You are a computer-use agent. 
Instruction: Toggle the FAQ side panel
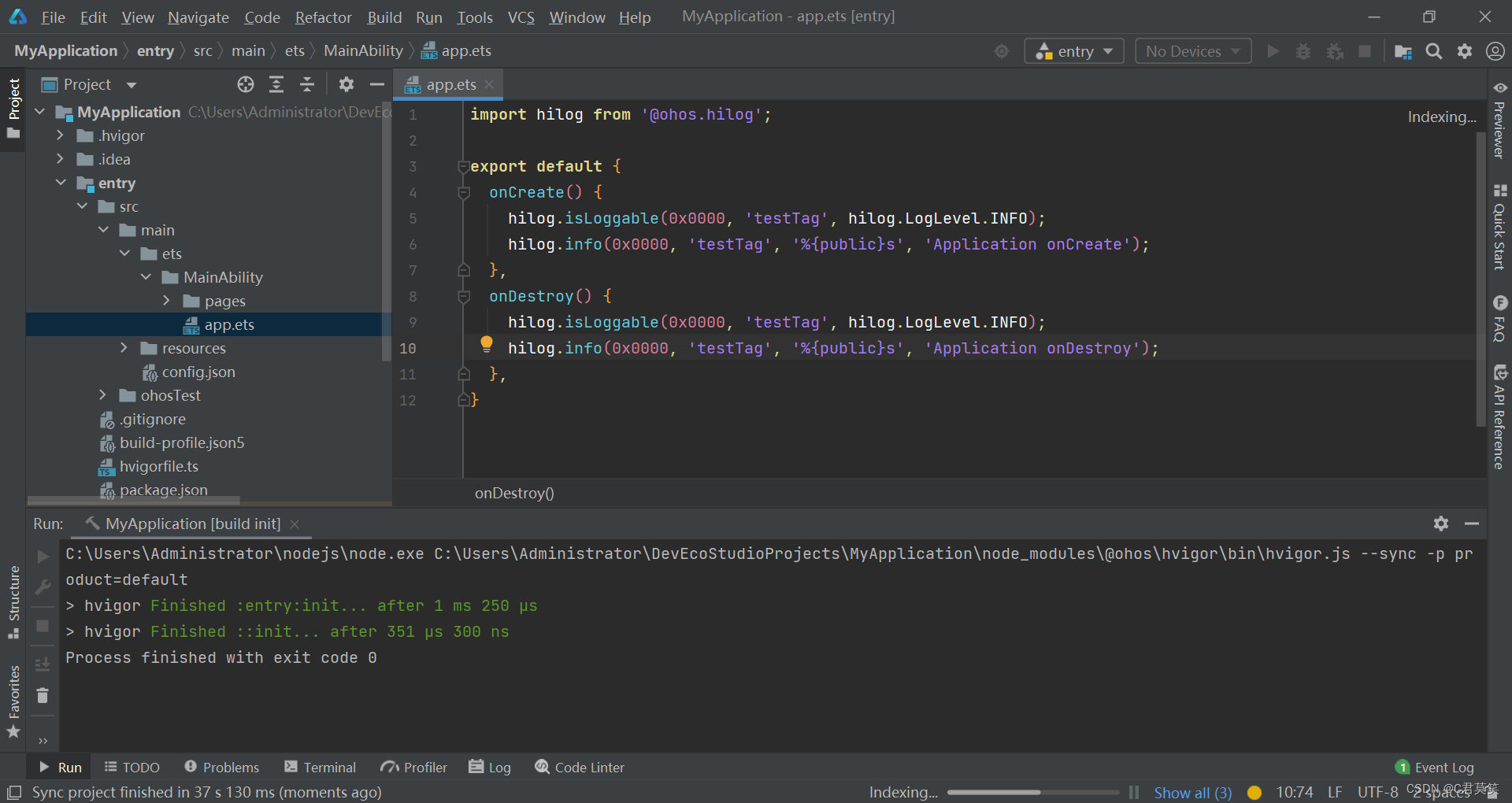tap(1499, 318)
